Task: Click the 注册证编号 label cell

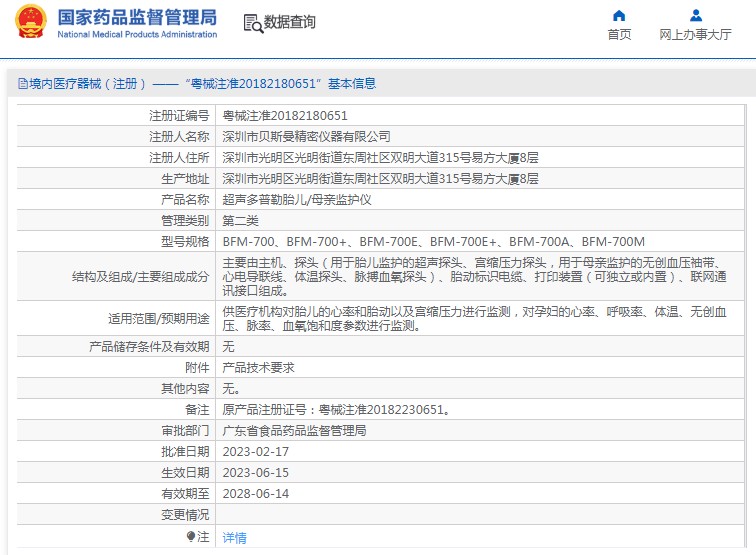Action: click(116, 116)
